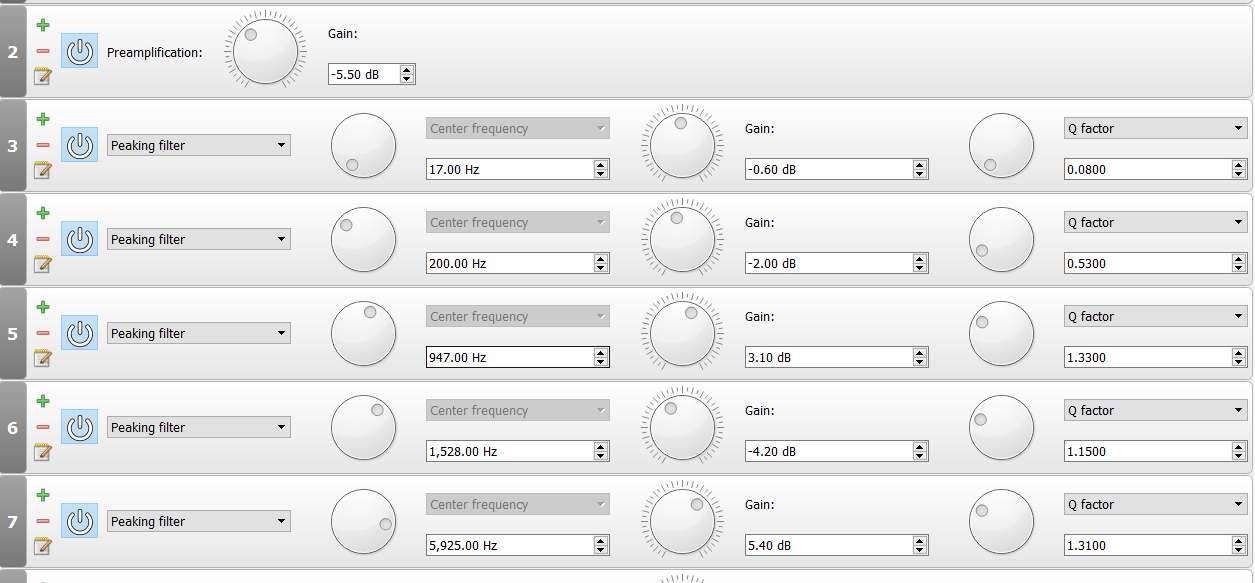
Task: Open the notepad edit icon in row 4
Action: [x=42, y=264]
